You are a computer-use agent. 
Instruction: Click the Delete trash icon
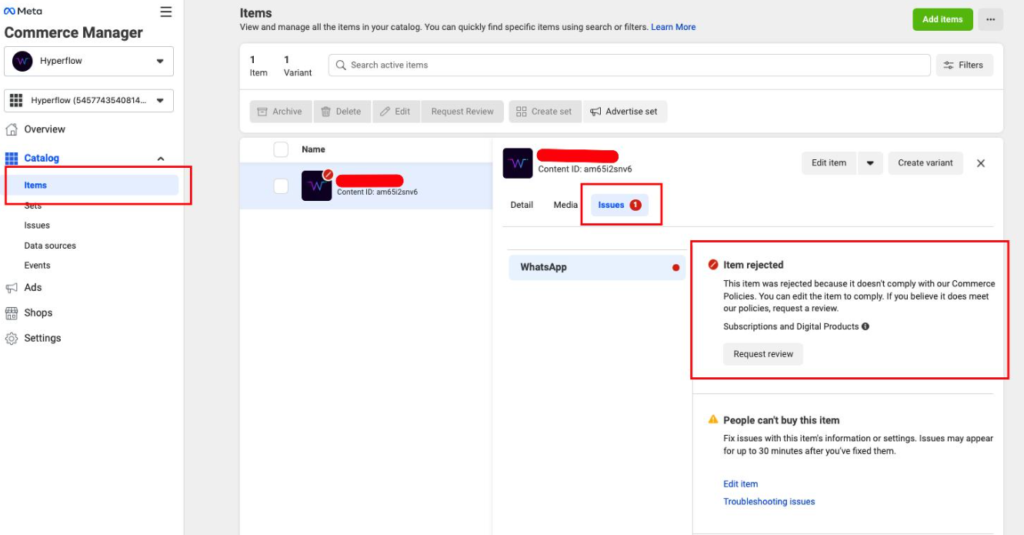click(x=326, y=112)
